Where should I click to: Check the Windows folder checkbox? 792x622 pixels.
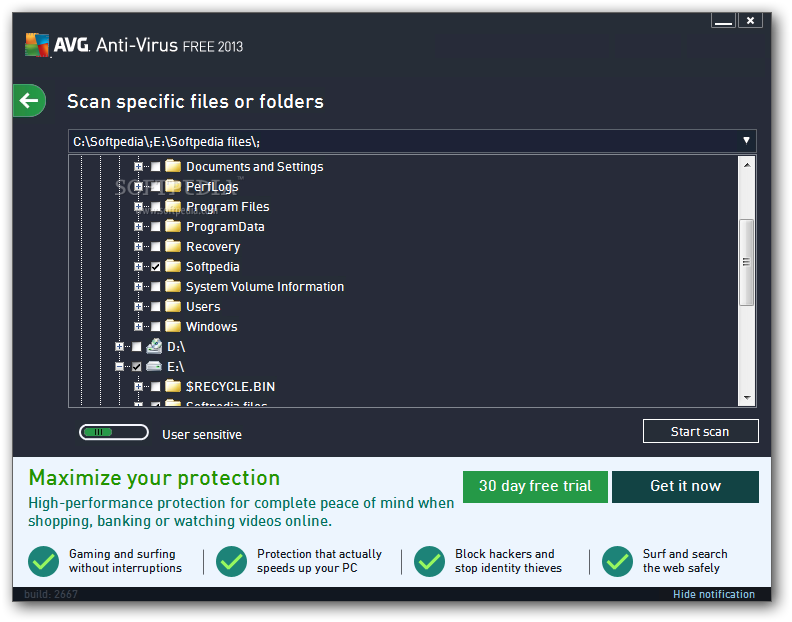(x=156, y=326)
